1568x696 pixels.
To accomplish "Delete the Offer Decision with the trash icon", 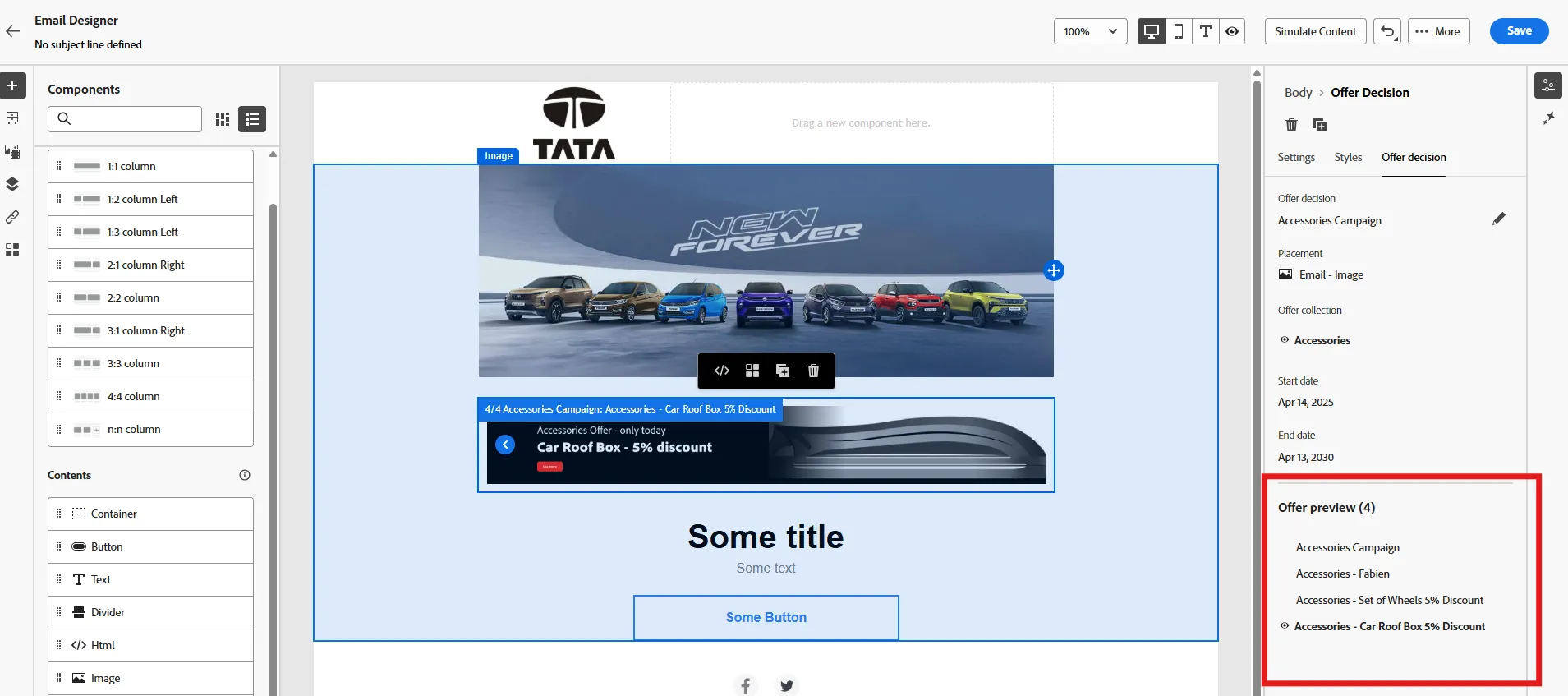I will [x=1291, y=125].
